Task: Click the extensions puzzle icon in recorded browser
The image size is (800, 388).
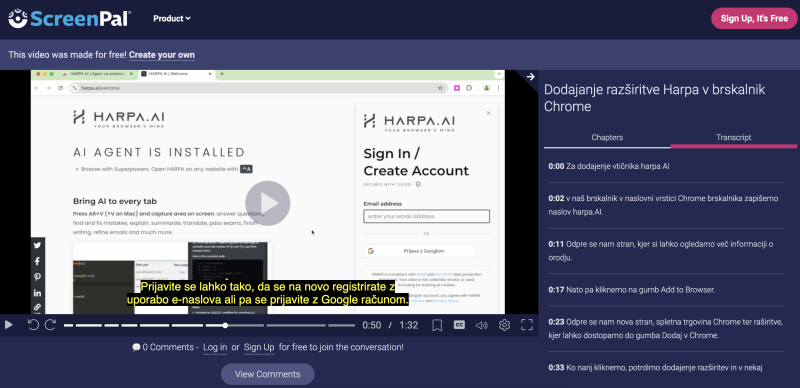Action: 469,88
